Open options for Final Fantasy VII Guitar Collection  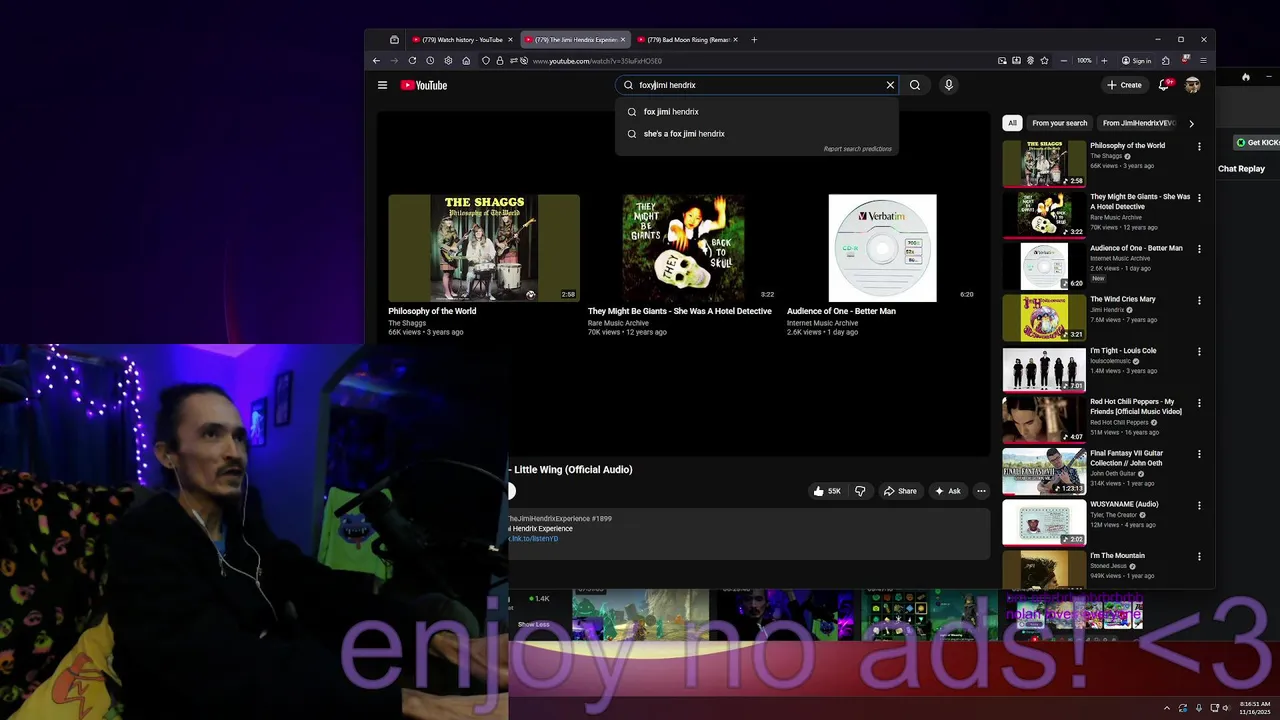pyautogui.click(x=1199, y=454)
